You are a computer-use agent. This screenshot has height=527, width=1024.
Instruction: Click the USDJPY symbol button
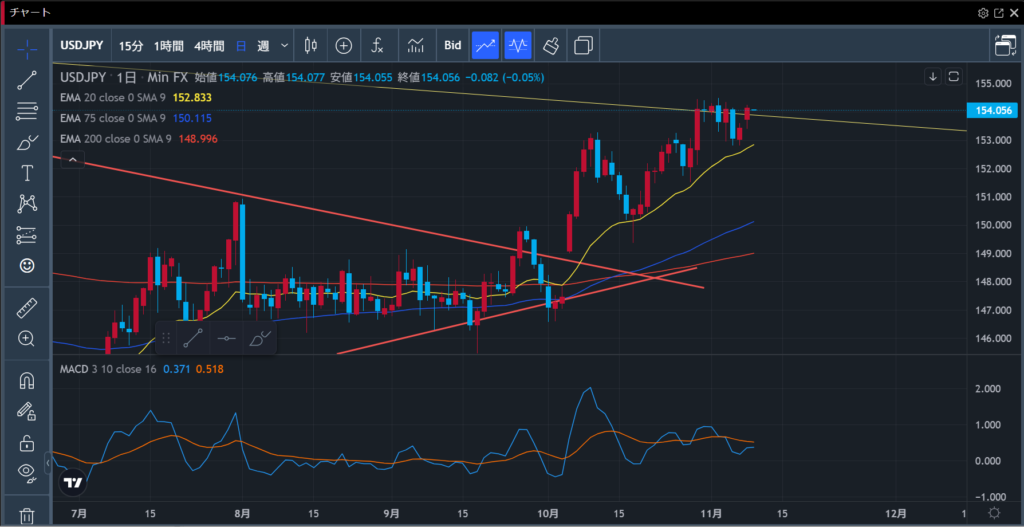click(84, 45)
